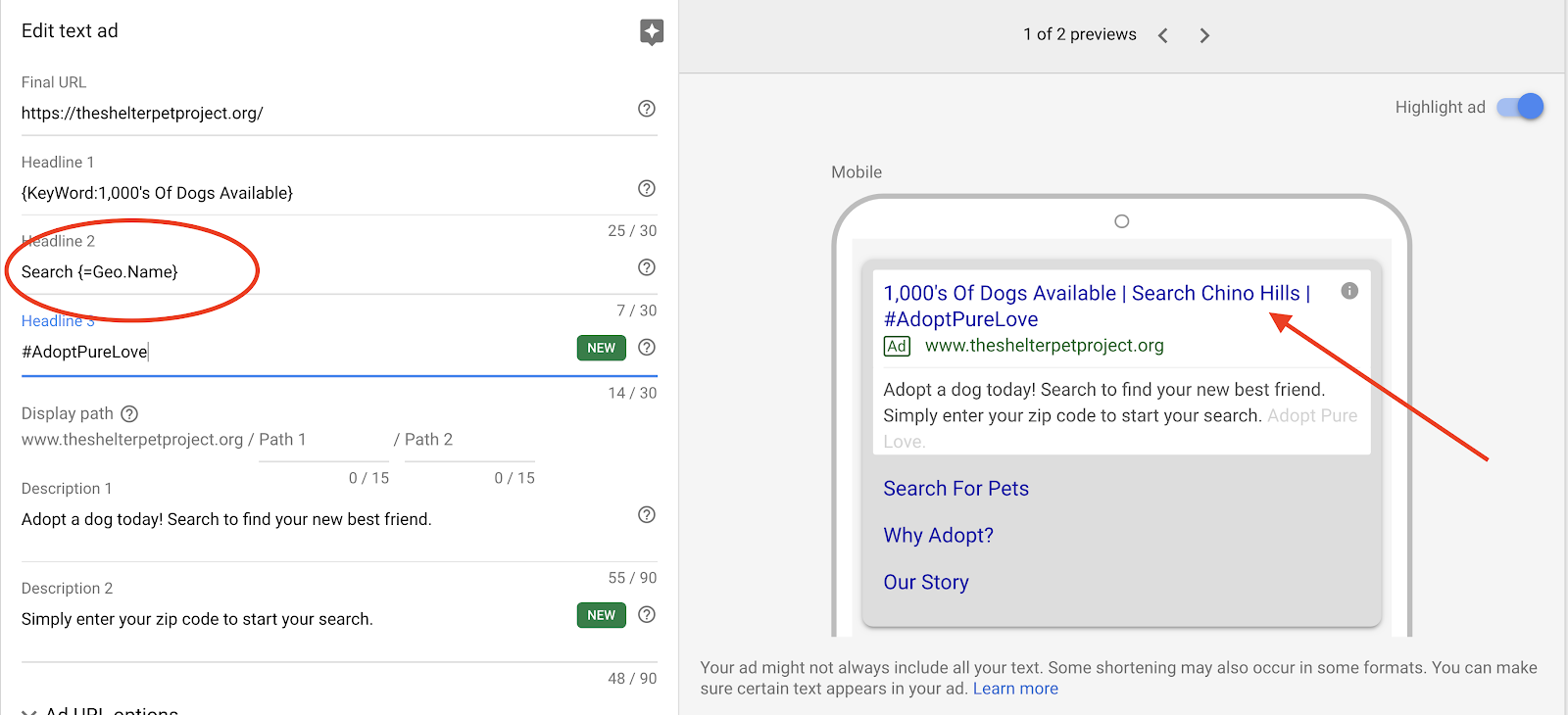This screenshot has width=1568, height=715.
Task: Click the green Ad badge in preview
Action: [x=897, y=346]
